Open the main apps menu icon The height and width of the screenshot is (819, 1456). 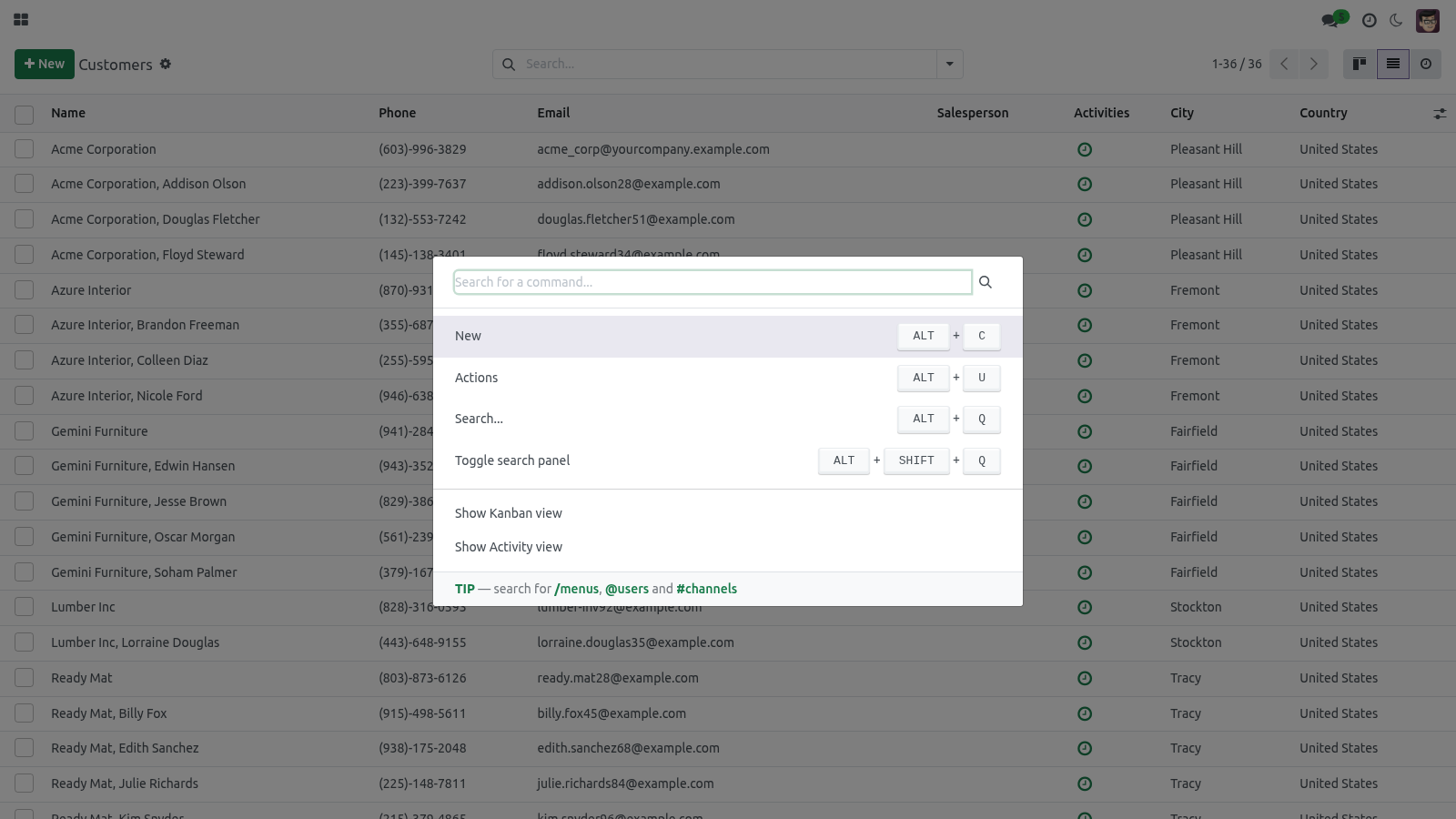click(21, 19)
